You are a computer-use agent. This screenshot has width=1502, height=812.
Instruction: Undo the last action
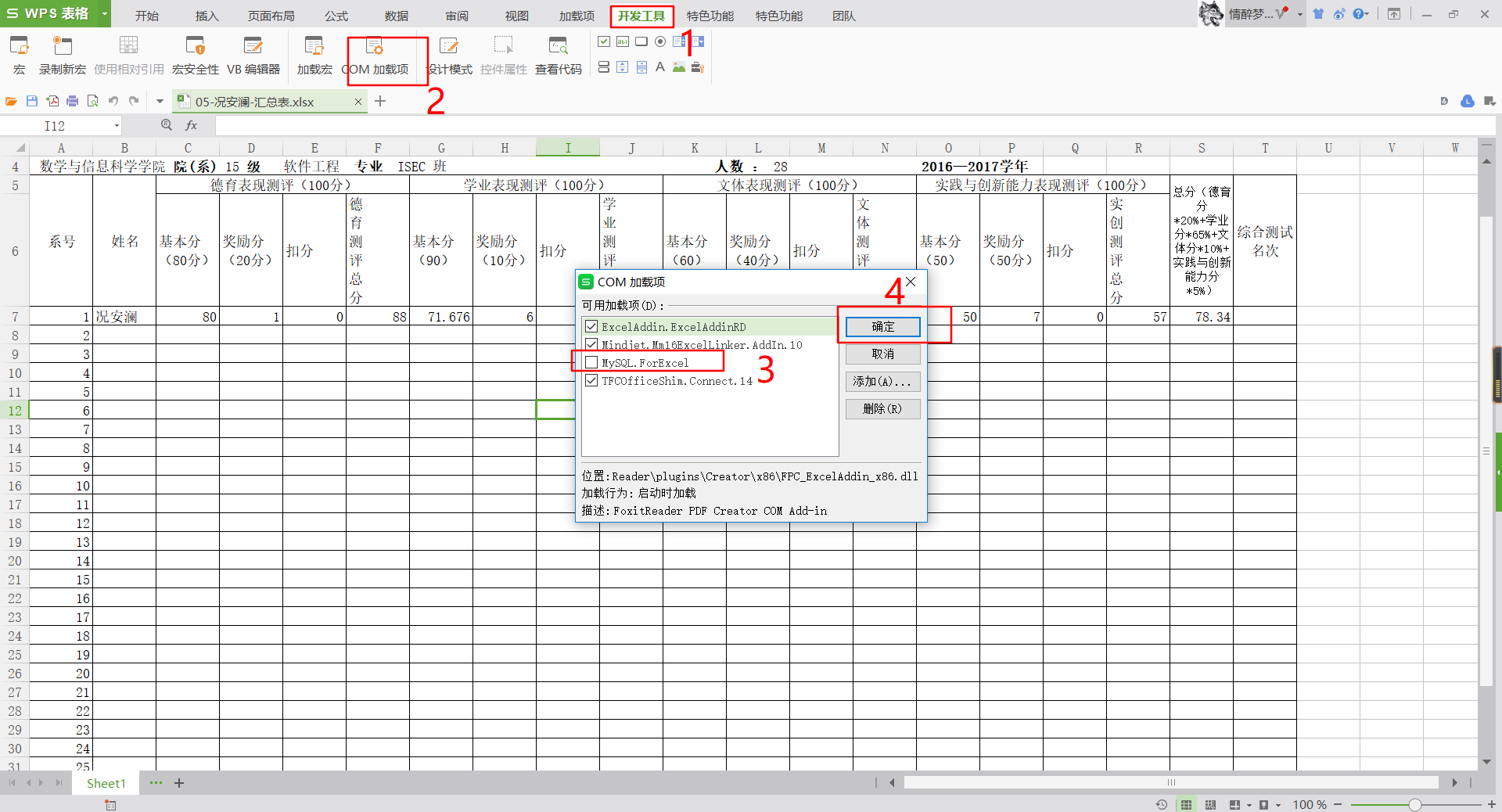(113, 101)
